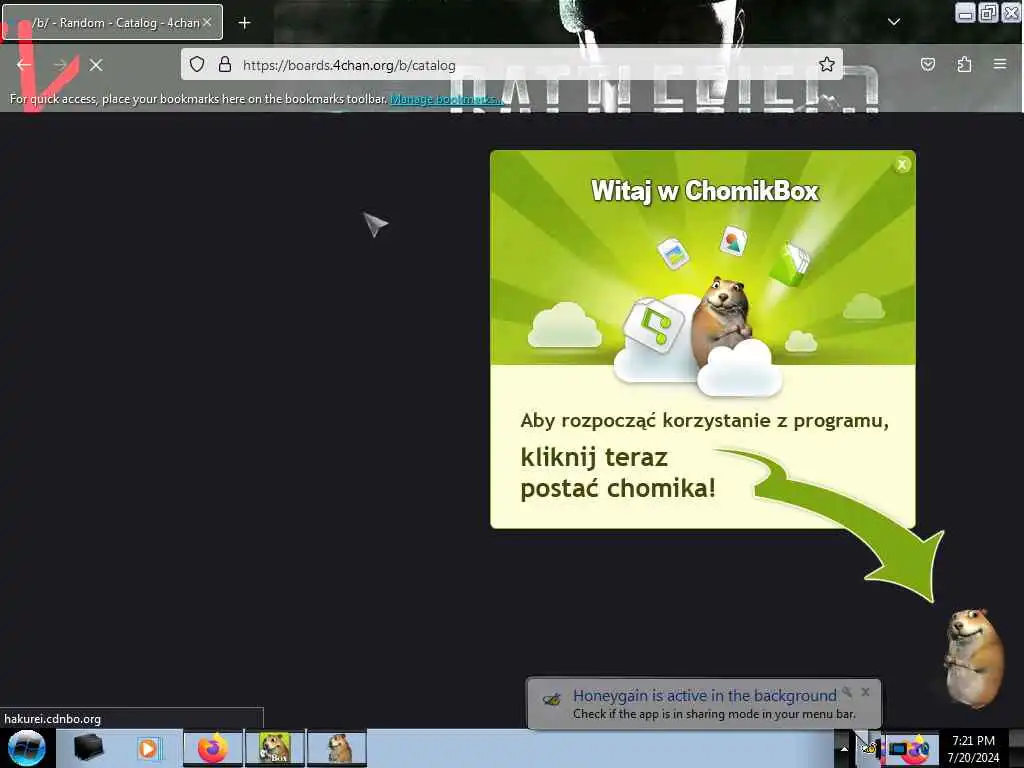This screenshot has width=1024, height=768.
Task: Click the hamster character on desktop
Action: (x=972, y=658)
